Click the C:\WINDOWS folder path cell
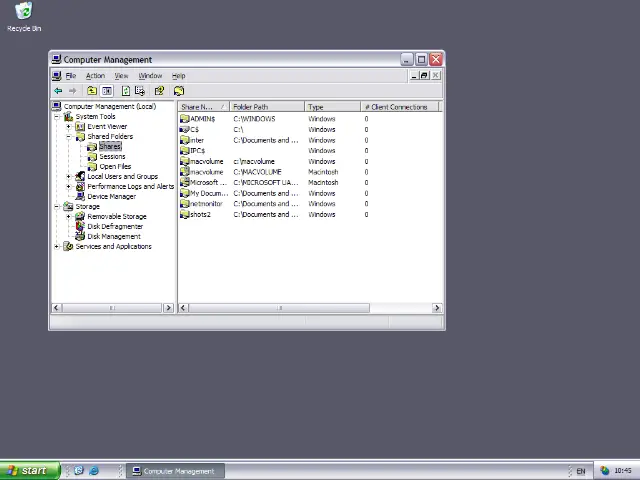This screenshot has width=640, height=480. [x=254, y=119]
